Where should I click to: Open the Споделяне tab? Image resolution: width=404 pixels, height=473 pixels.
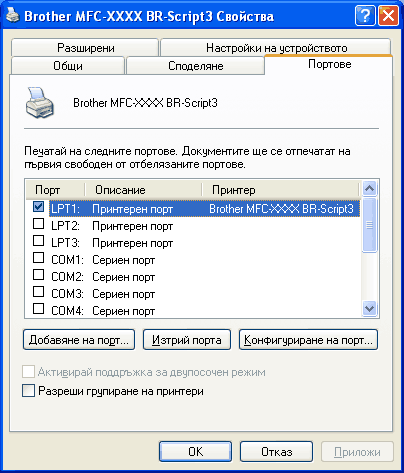pos(196,66)
